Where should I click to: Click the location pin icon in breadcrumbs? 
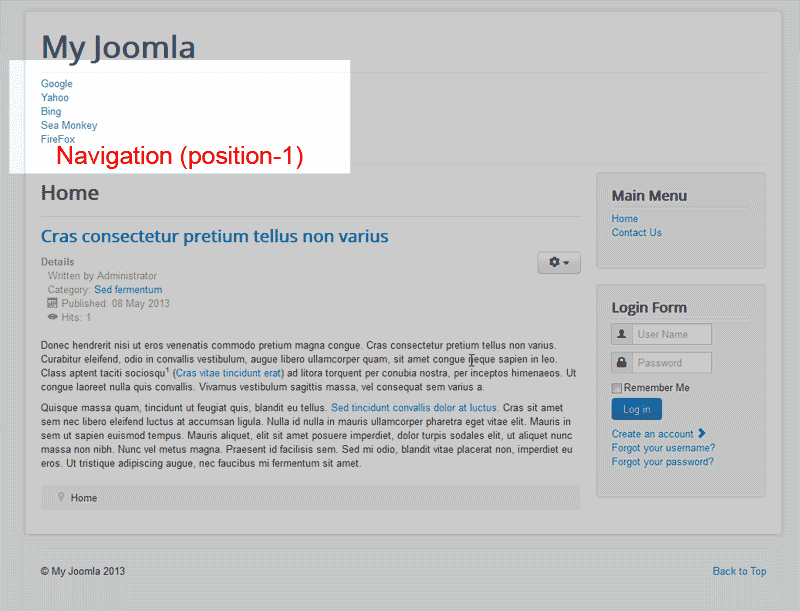point(61,497)
